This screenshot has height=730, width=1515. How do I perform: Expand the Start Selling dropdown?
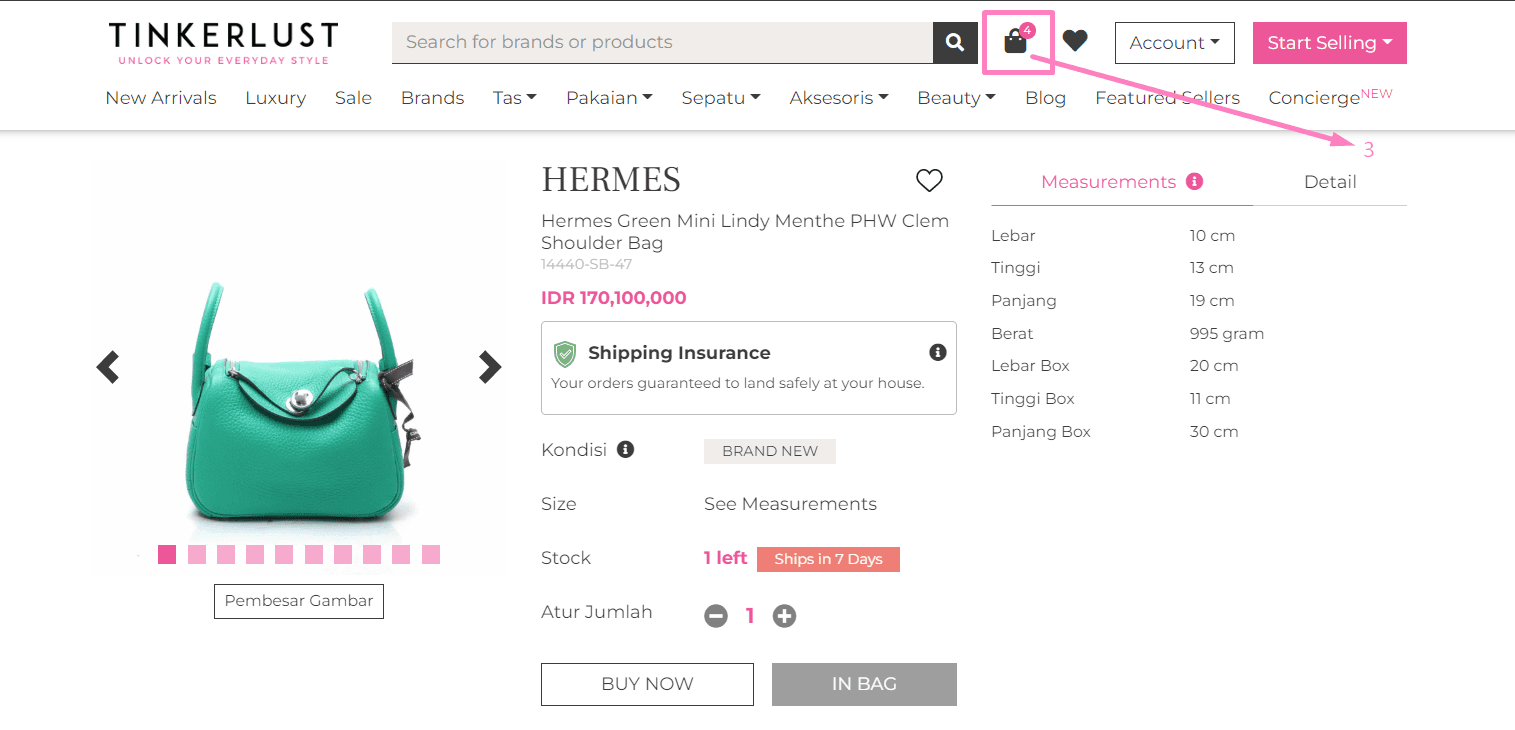tap(1330, 43)
